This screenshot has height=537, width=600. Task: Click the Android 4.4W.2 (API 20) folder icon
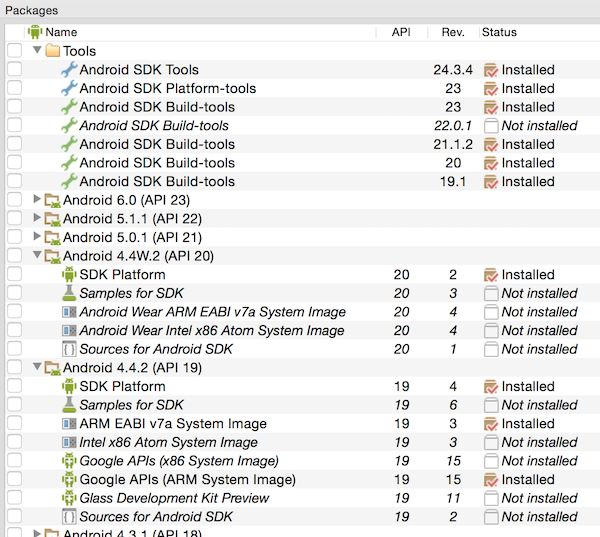(52, 256)
